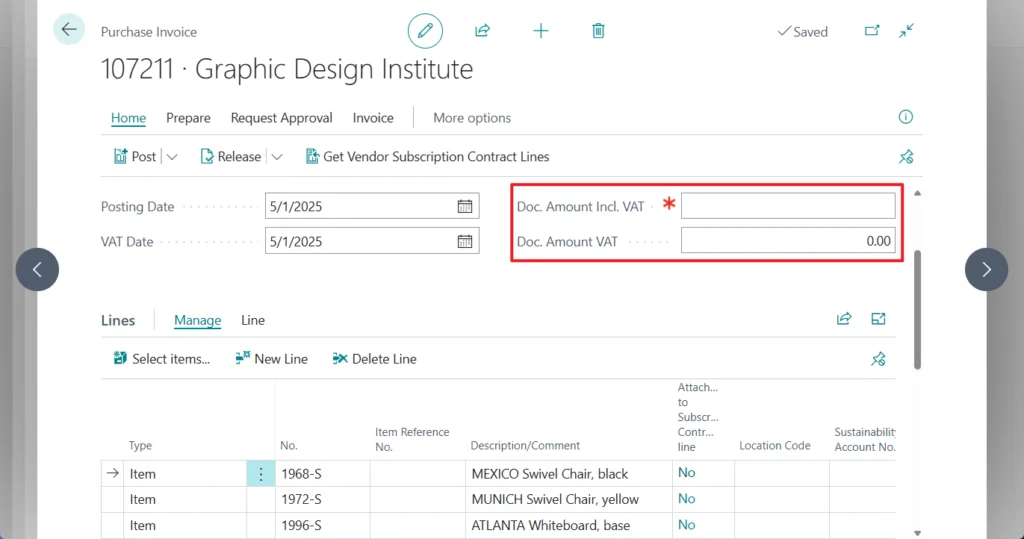The image size is (1024, 539).
Task: Click the share icon in header
Action: click(482, 31)
